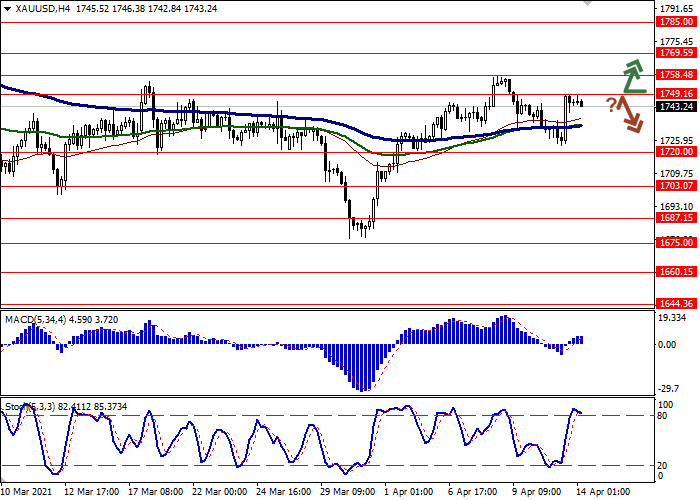Click the 1785.00 red price level label

pos(676,22)
